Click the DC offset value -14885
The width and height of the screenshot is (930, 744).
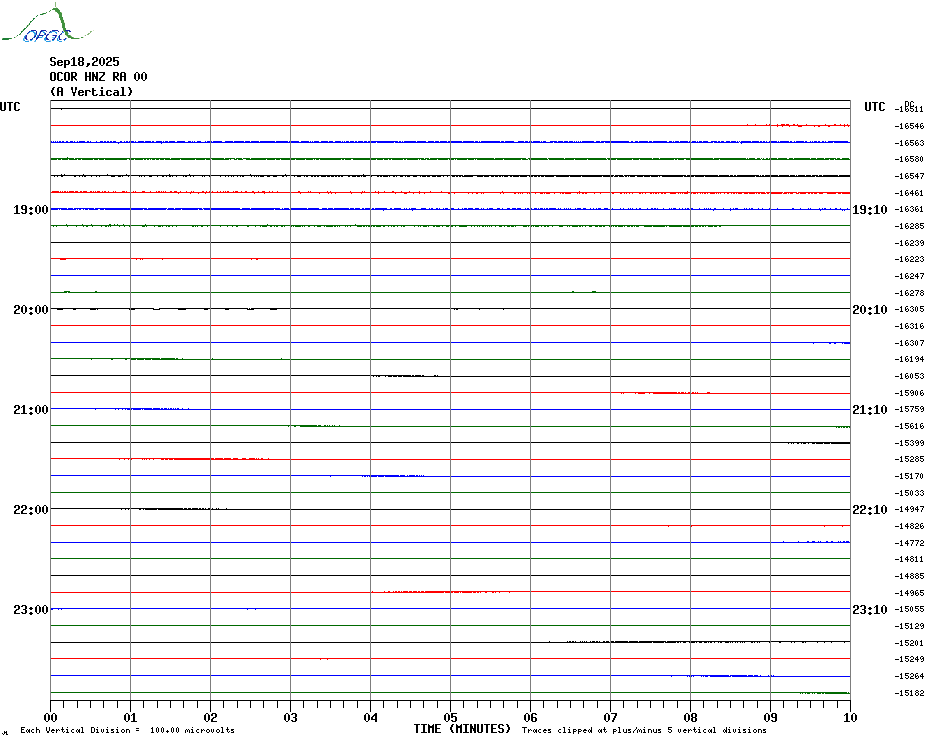click(x=909, y=576)
